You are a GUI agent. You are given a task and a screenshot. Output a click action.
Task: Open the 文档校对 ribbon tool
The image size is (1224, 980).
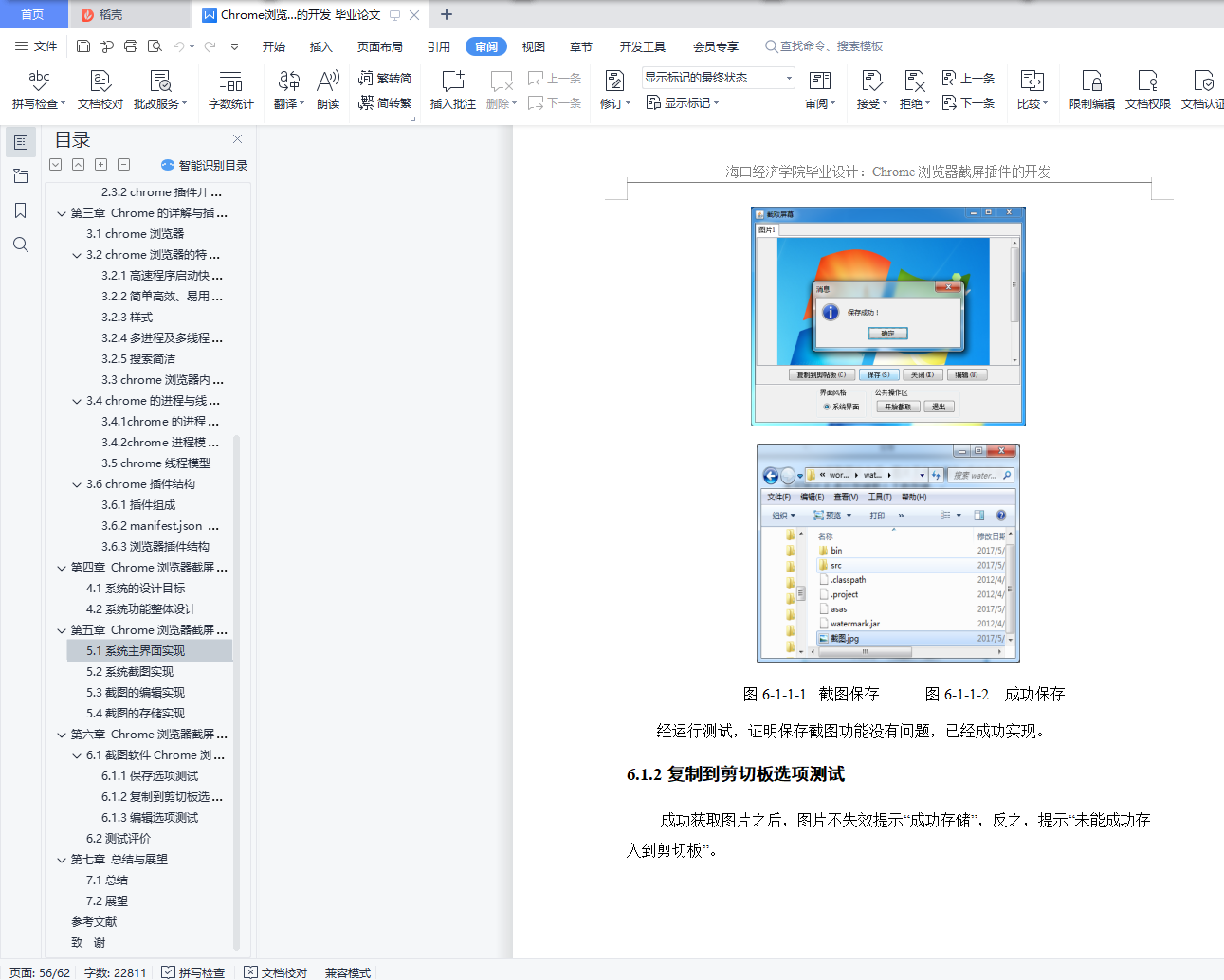100,90
